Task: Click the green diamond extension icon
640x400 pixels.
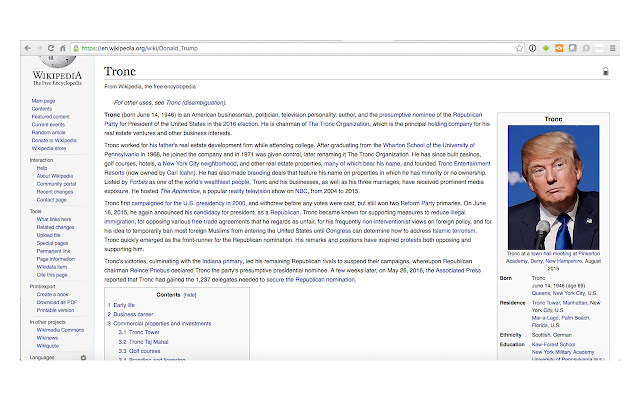Action: click(546, 48)
